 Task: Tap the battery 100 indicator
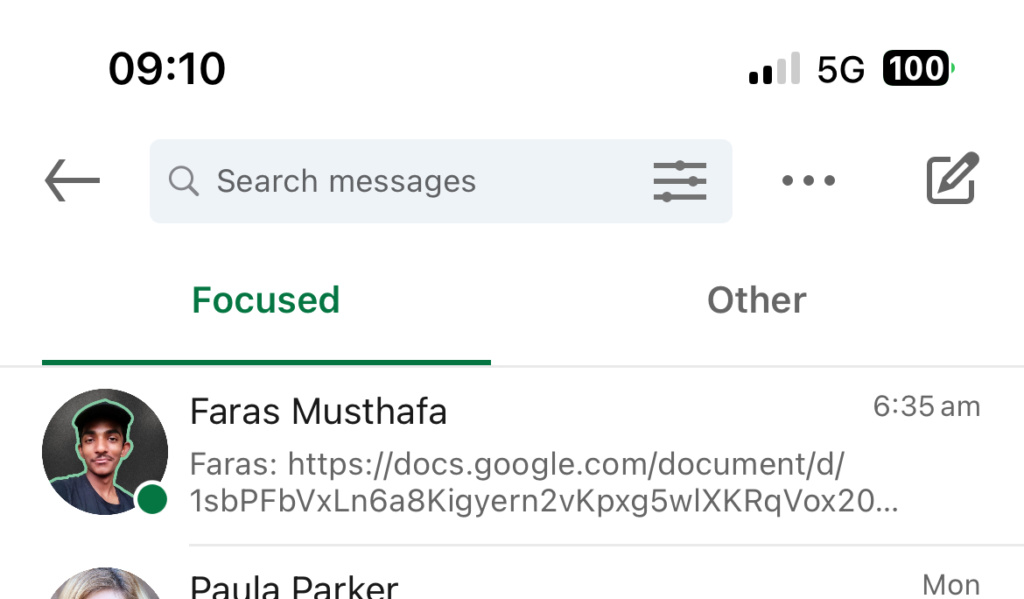918,68
